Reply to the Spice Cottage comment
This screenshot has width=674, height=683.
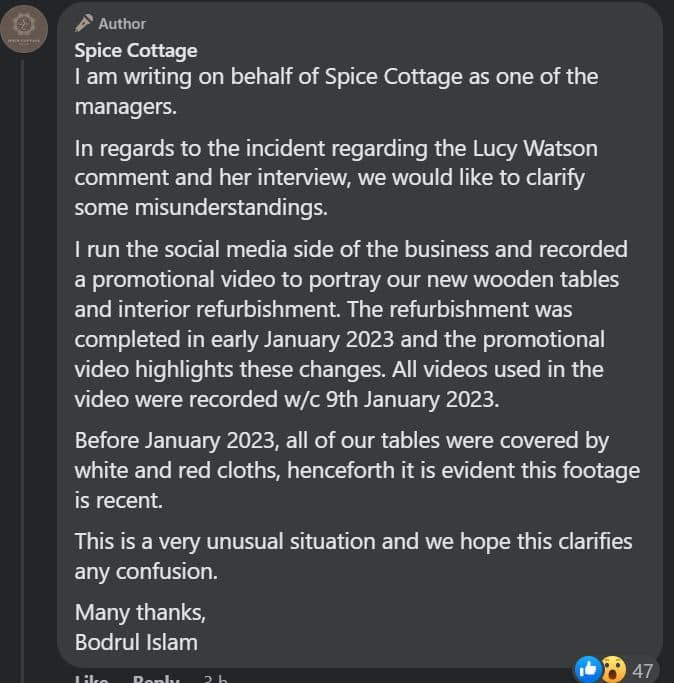156,679
